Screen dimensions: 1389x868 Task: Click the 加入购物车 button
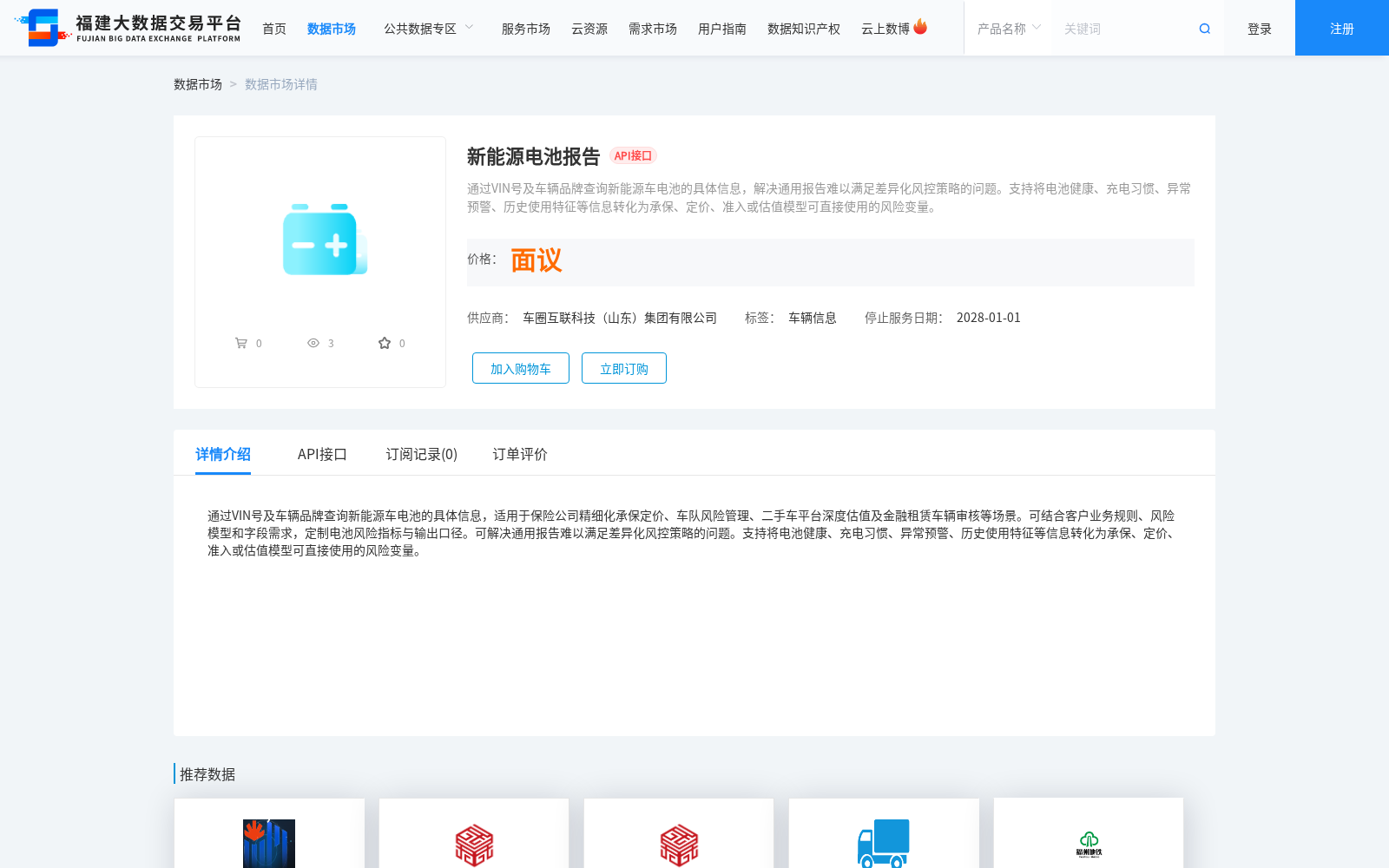(x=521, y=368)
